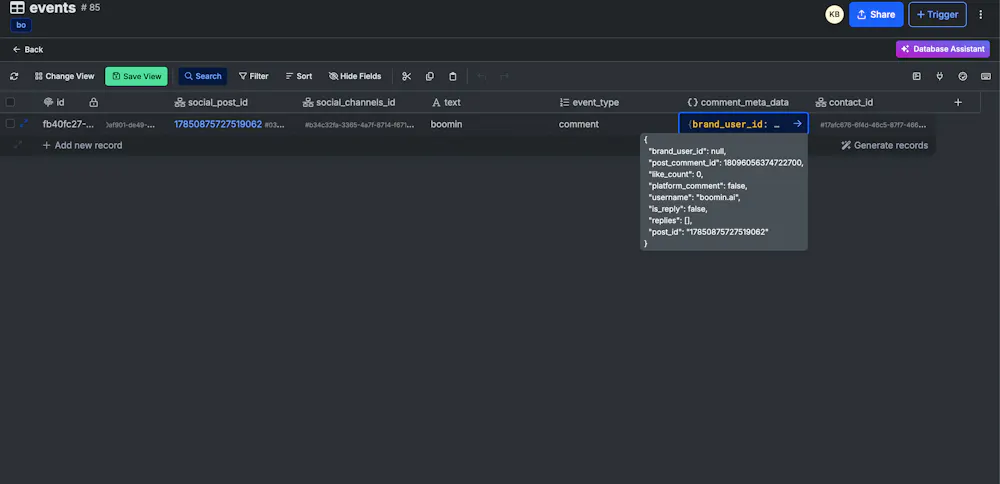The image size is (1000, 484).
Task: Click the social_channels_id column header
Action: 349,102
